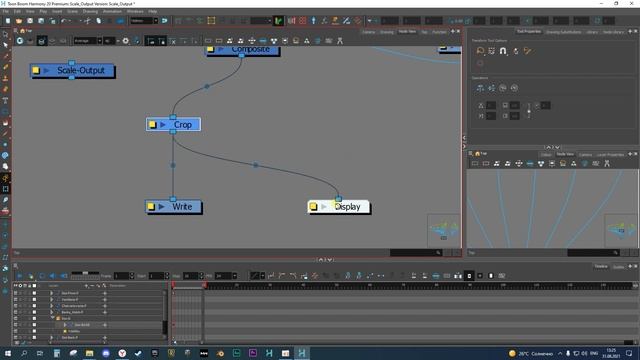
Task: Open the Edit menu
Action: [x=17, y=11]
